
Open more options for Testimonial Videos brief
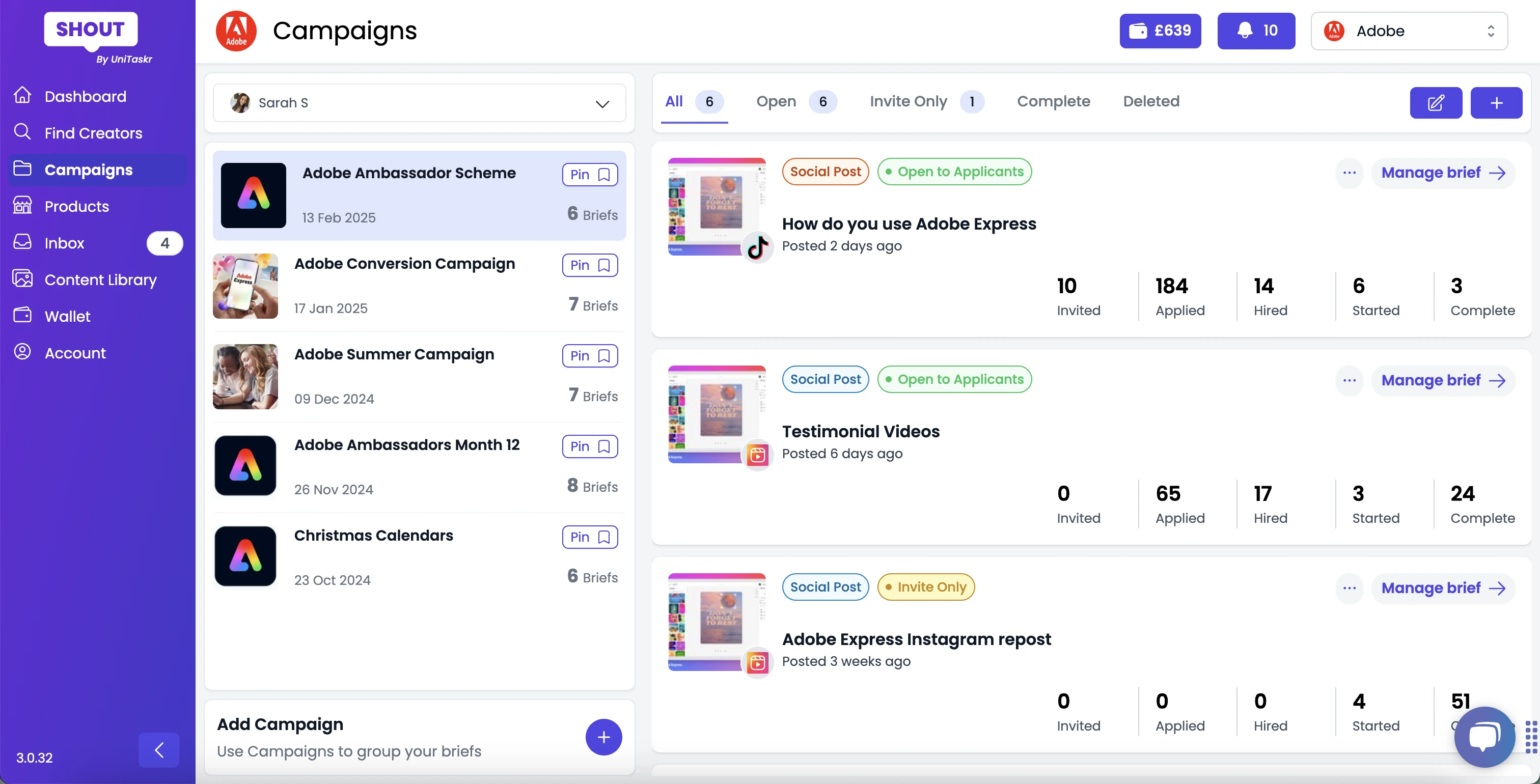point(1349,380)
